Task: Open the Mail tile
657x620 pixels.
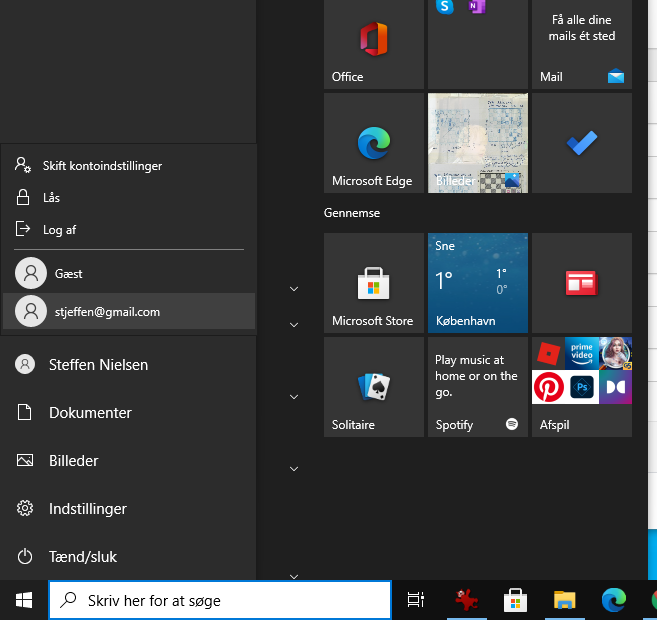Action: click(582, 44)
